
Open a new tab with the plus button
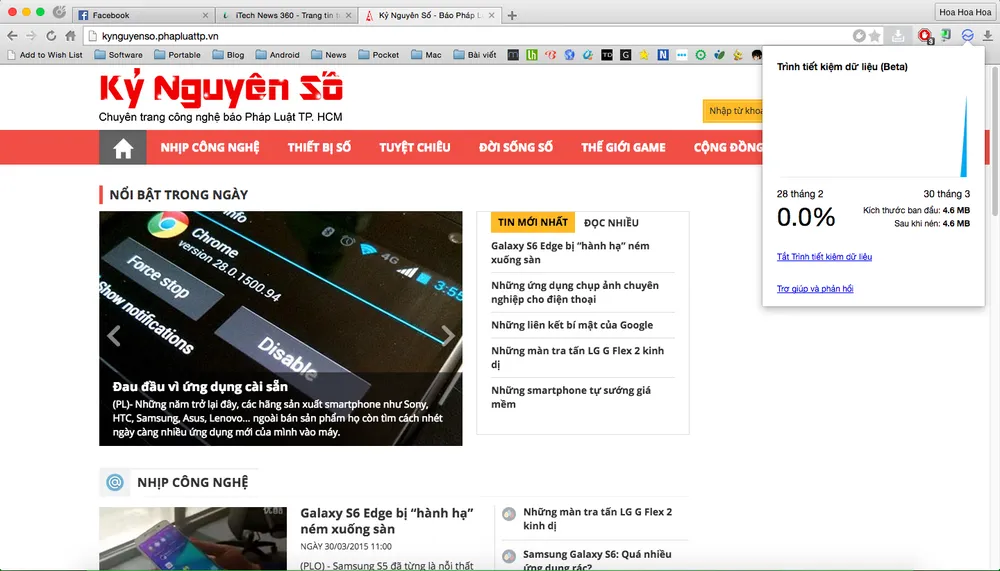[x=512, y=15]
